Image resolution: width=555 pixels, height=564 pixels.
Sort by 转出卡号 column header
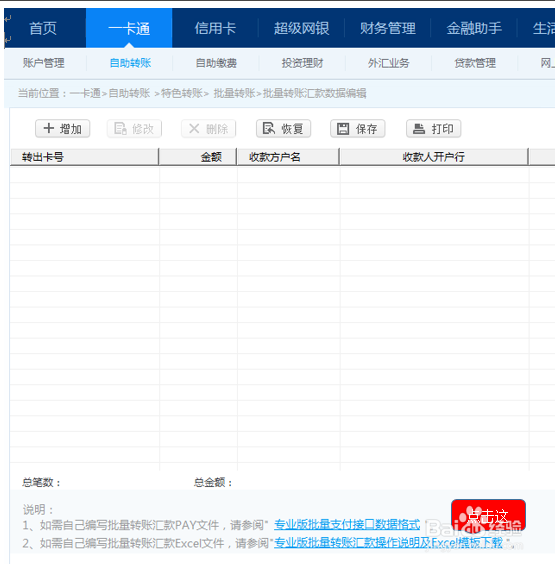click(x=85, y=157)
